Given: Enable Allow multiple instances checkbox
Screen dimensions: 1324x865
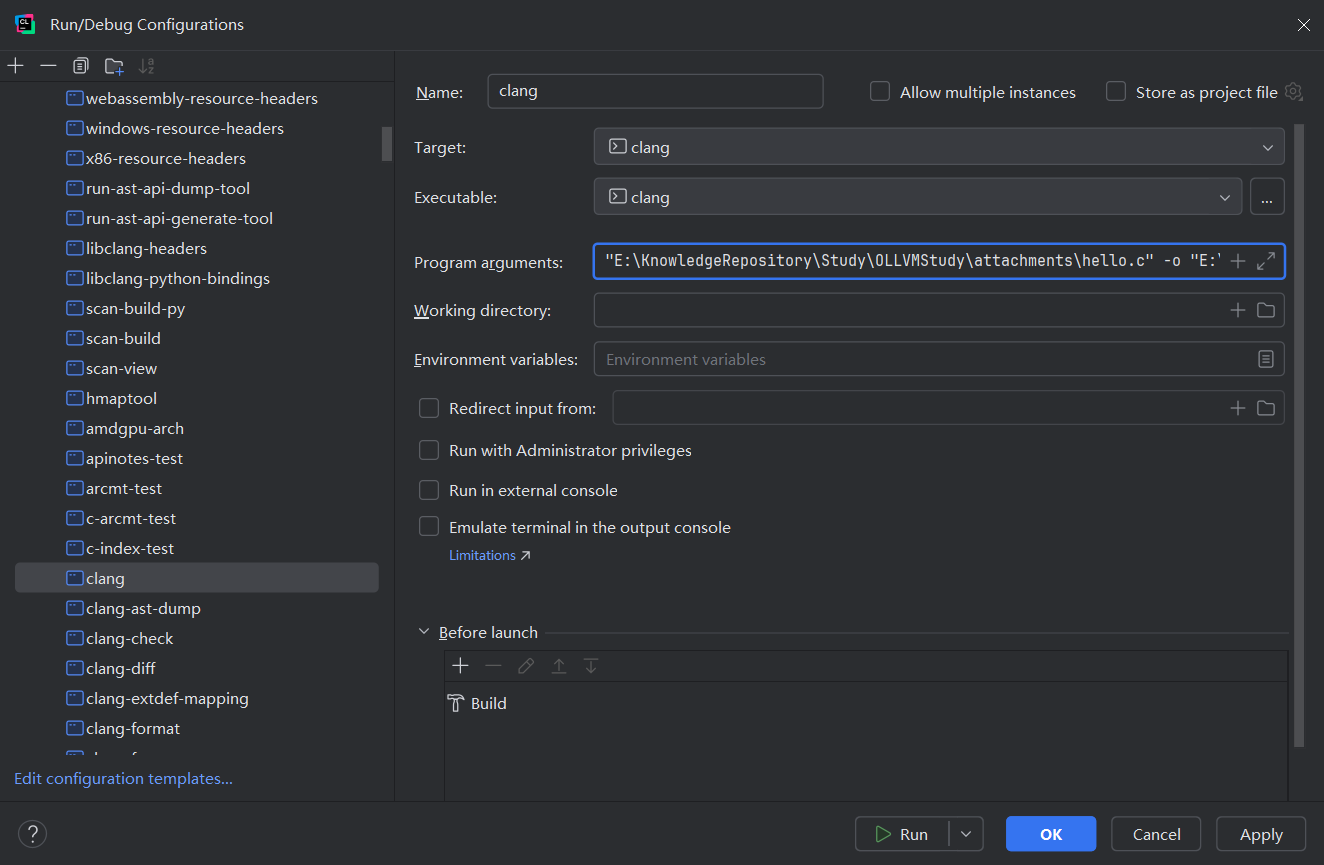Looking at the screenshot, I should click(880, 92).
